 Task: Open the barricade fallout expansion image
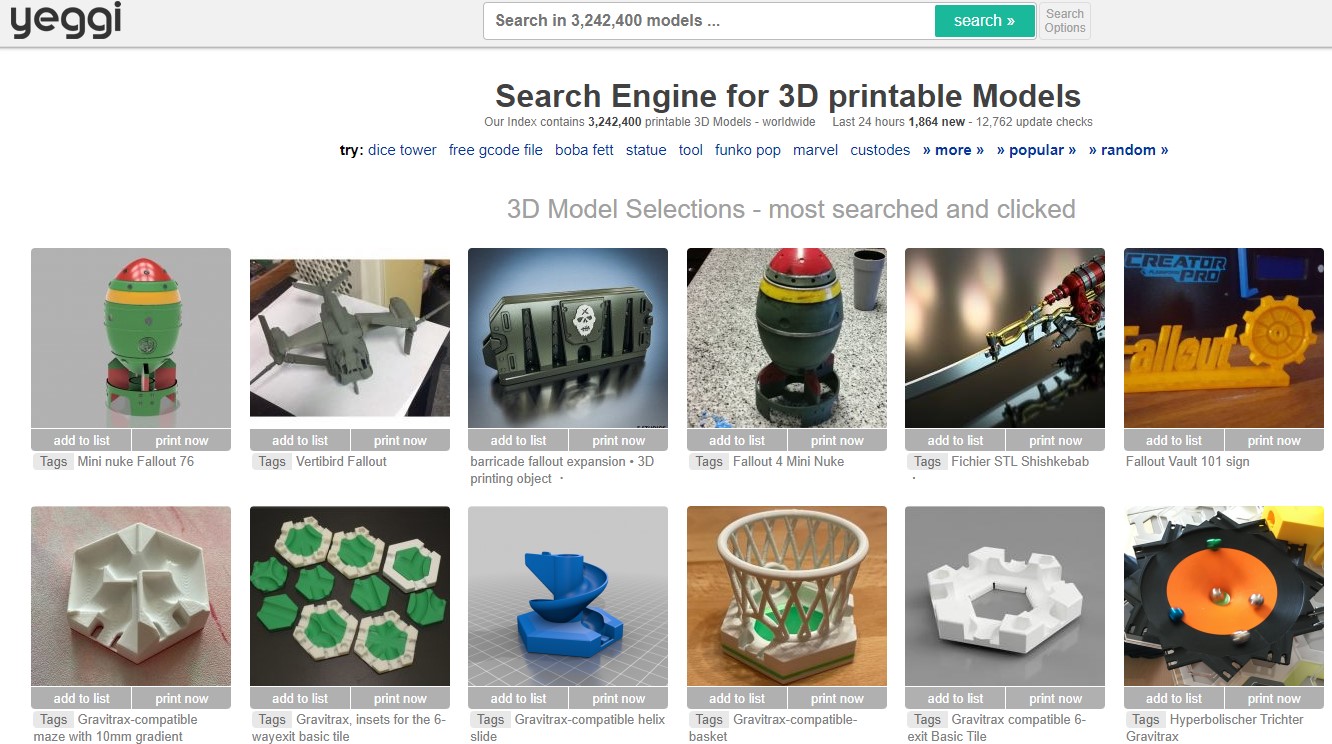[x=567, y=338]
